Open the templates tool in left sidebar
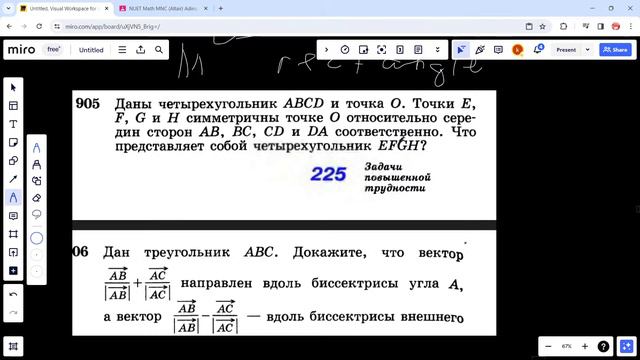The height and width of the screenshot is (360, 640). tap(13, 106)
